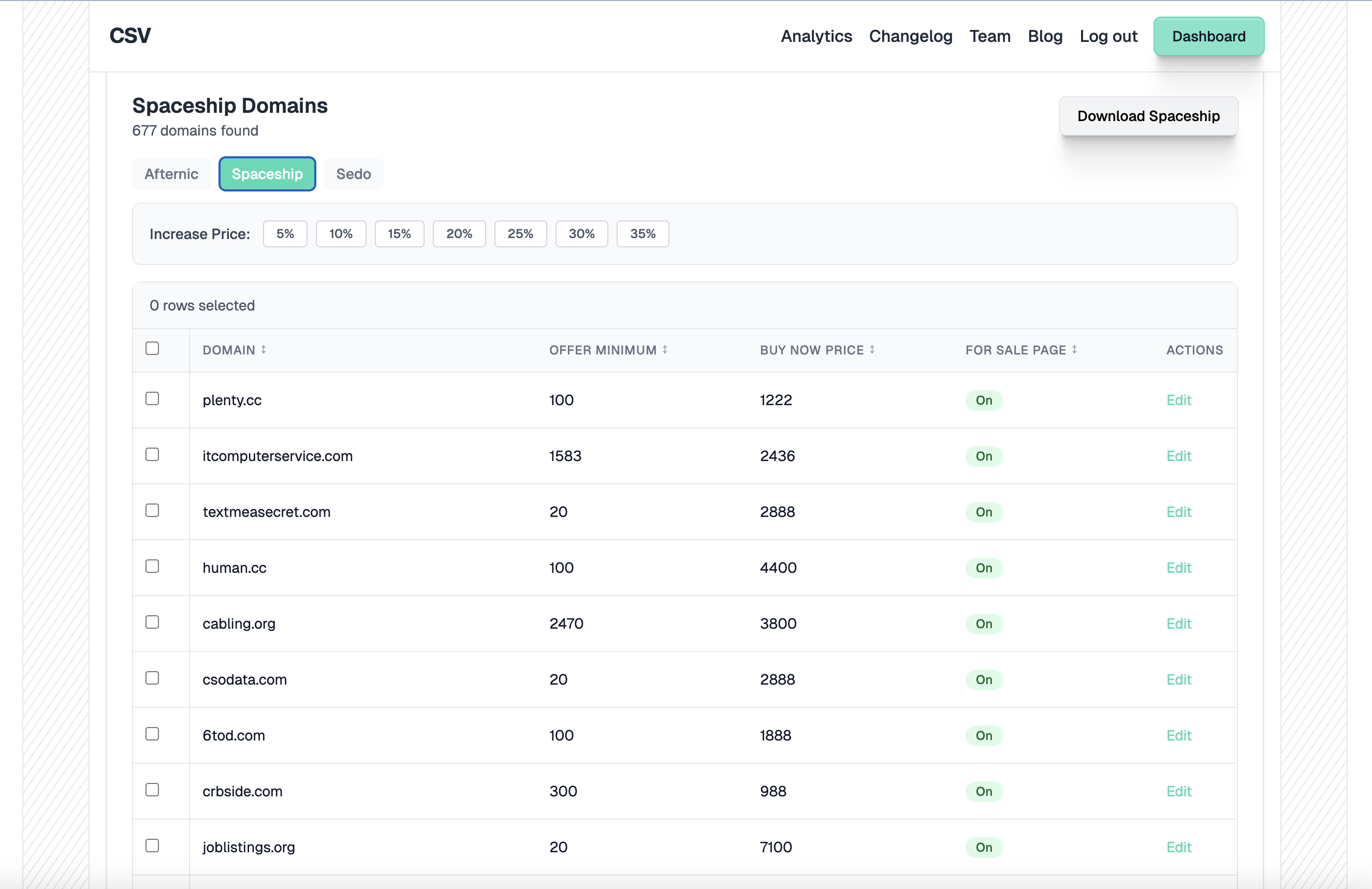
Task: Increase price by 15%
Action: coord(400,233)
